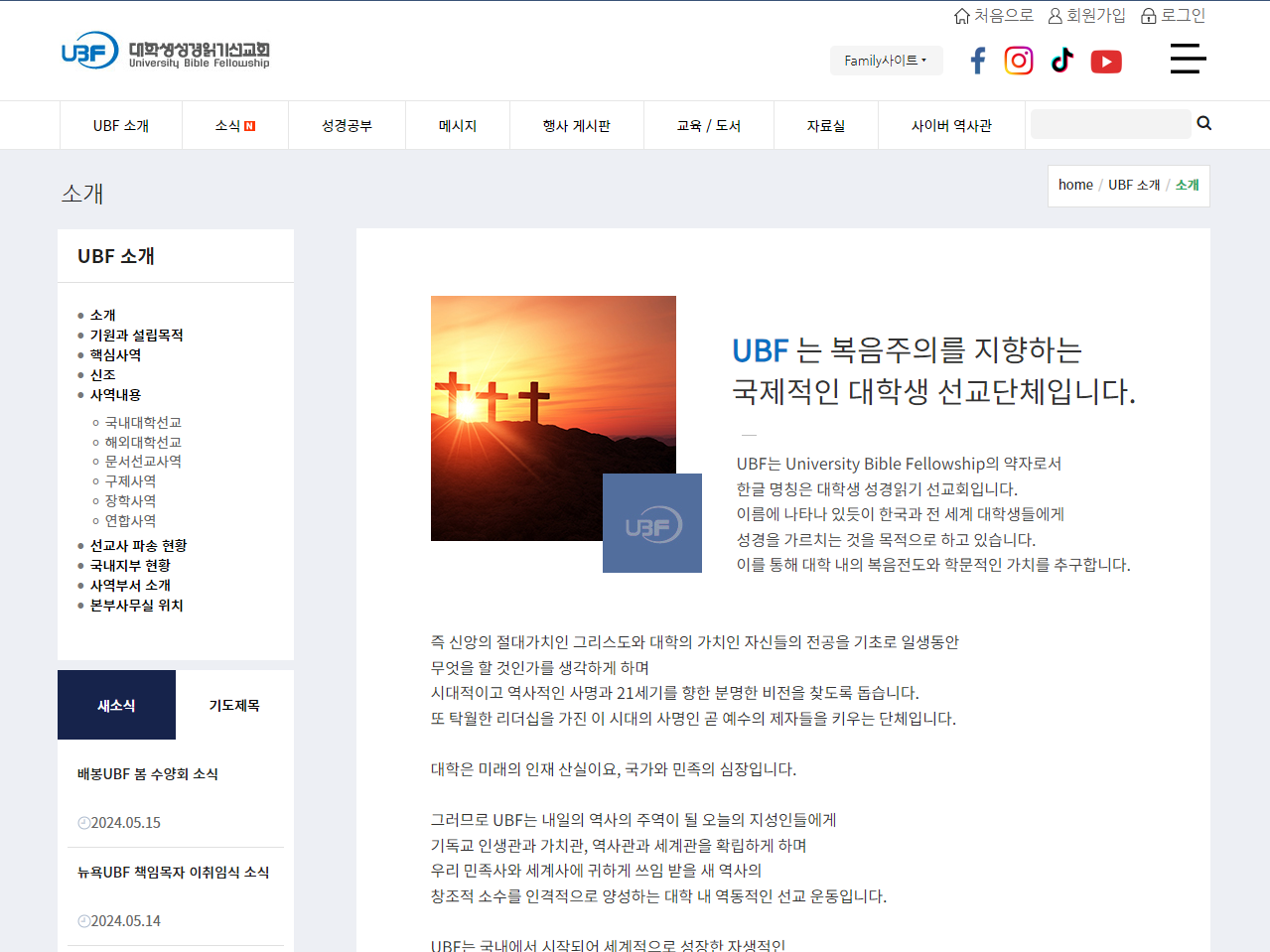Expand the Family사이트 dropdown
This screenshot has height=952, width=1270.
tap(886, 61)
